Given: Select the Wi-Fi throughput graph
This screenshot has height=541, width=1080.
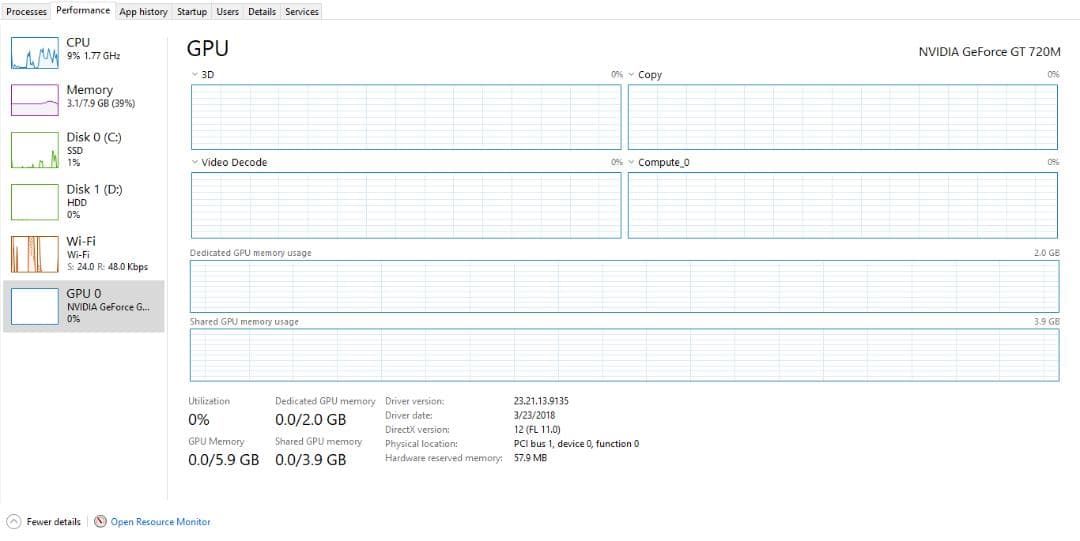Looking at the screenshot, I should 36,254.
